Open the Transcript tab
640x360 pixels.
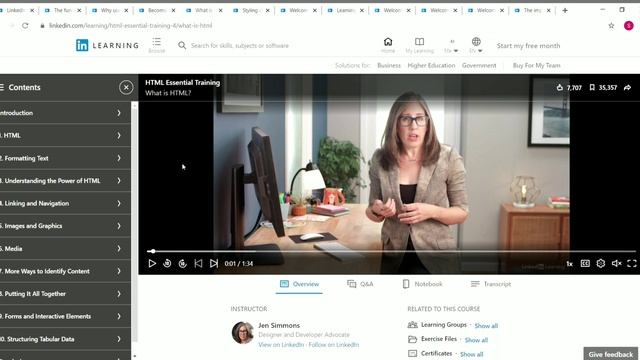pos(491,284)
